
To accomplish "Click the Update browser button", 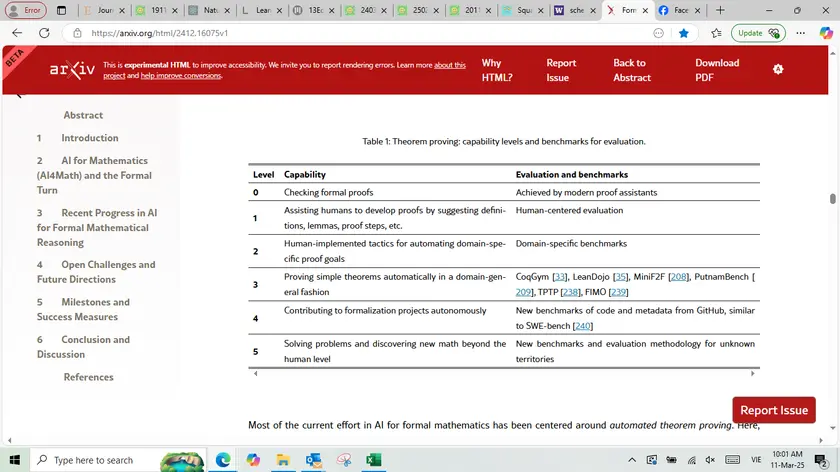I will [758, 33].
